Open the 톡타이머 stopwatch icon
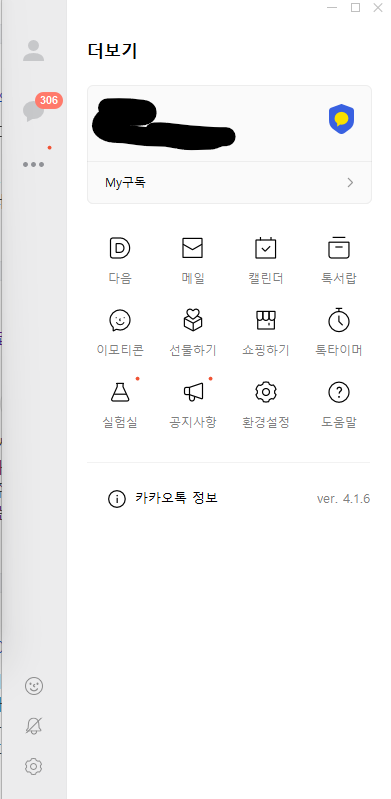Screen dimensions: 391x799 [x=339, y=320]
